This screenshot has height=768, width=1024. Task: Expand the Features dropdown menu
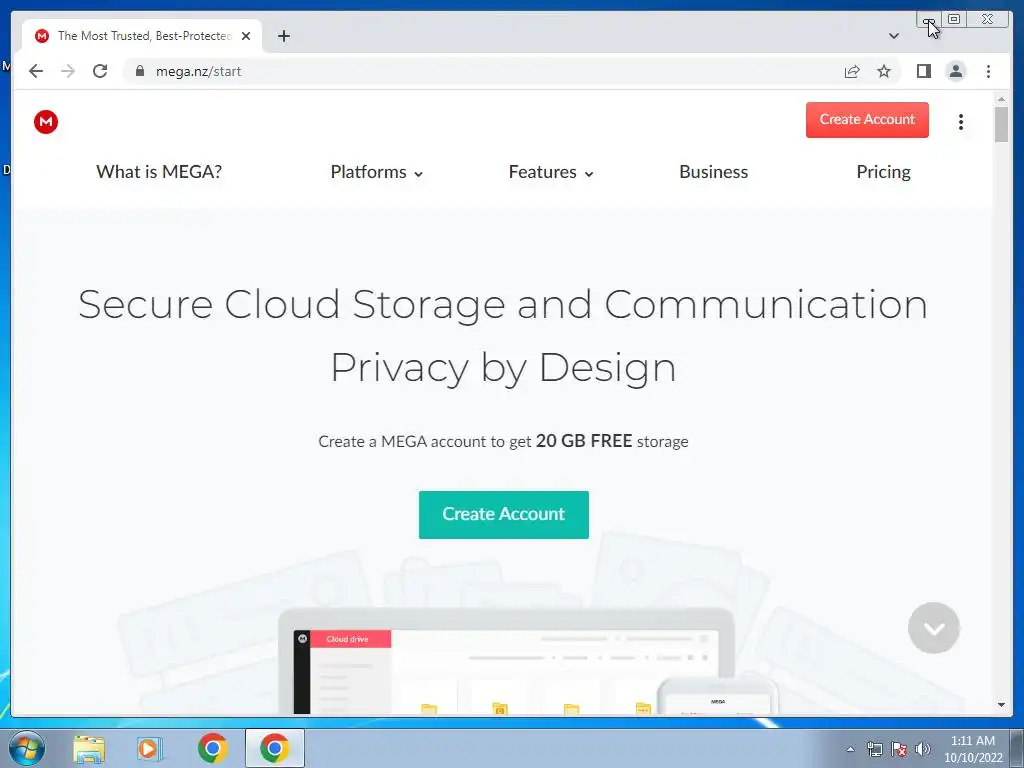coord(551,172)
